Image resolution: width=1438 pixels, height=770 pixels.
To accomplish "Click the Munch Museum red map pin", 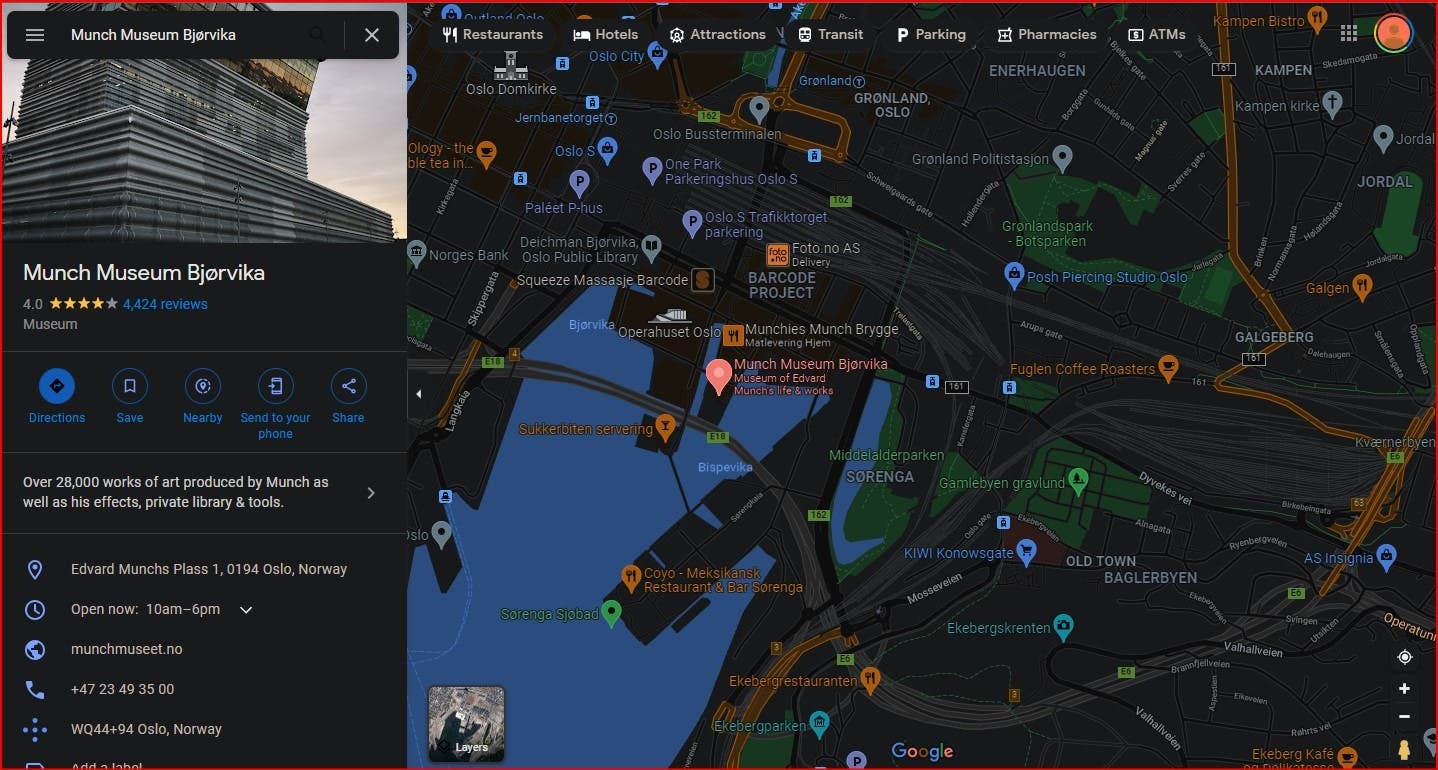I will click(718, 376).
